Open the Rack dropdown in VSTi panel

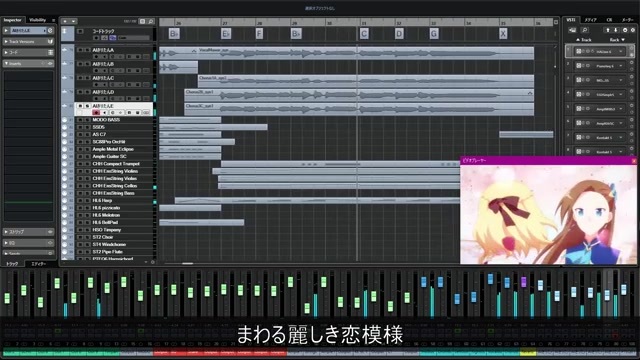pyautogui.click(x=617, y=40)
